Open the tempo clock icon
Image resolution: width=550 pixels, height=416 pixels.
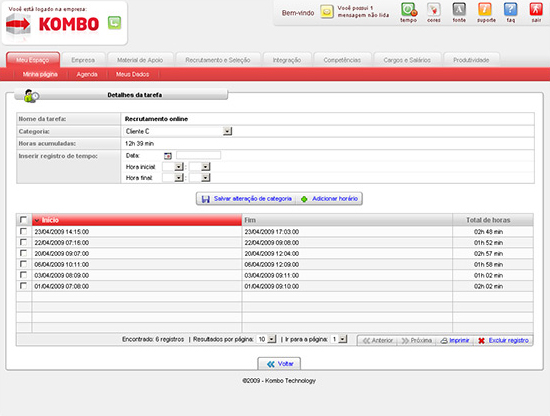(x=409, y=10)
